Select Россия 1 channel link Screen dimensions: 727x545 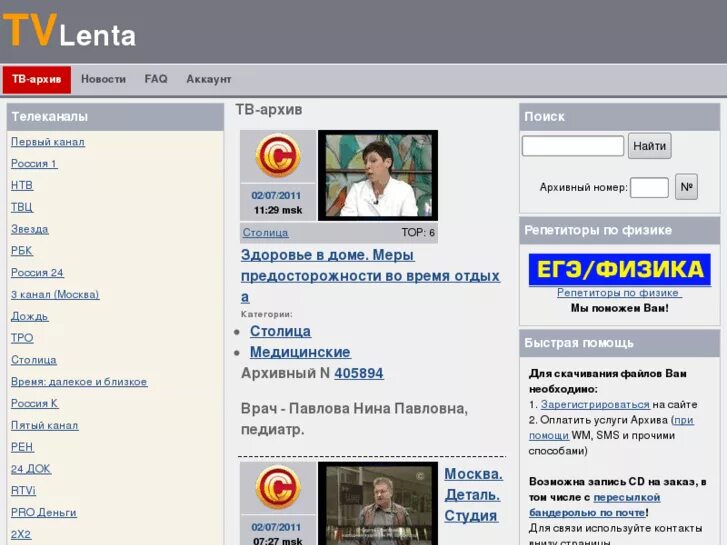pos(34,164)
